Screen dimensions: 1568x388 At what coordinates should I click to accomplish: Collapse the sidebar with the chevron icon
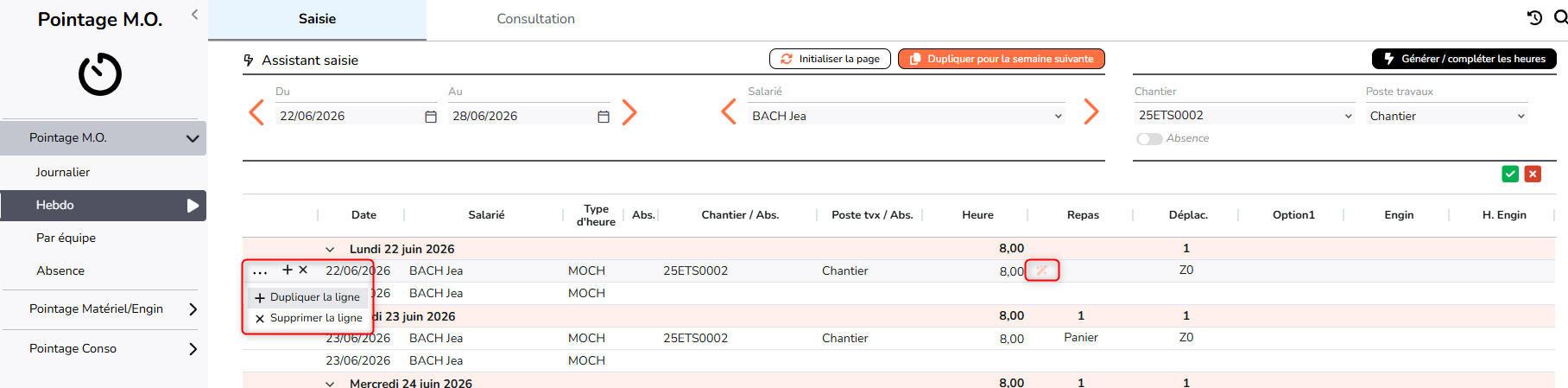tap(194, 14)
